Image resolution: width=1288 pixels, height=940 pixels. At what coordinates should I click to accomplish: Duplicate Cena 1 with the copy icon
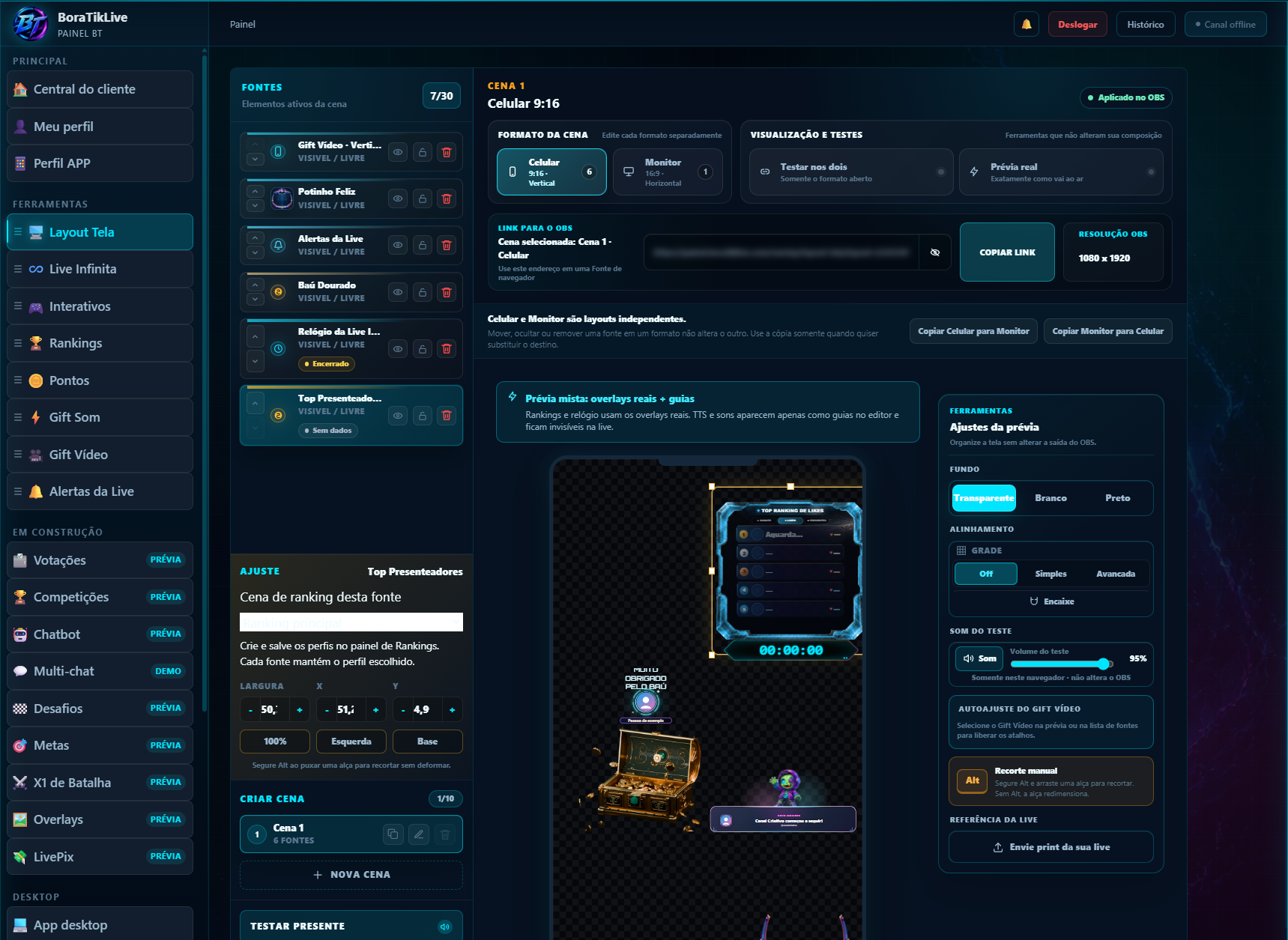[393, 834]
